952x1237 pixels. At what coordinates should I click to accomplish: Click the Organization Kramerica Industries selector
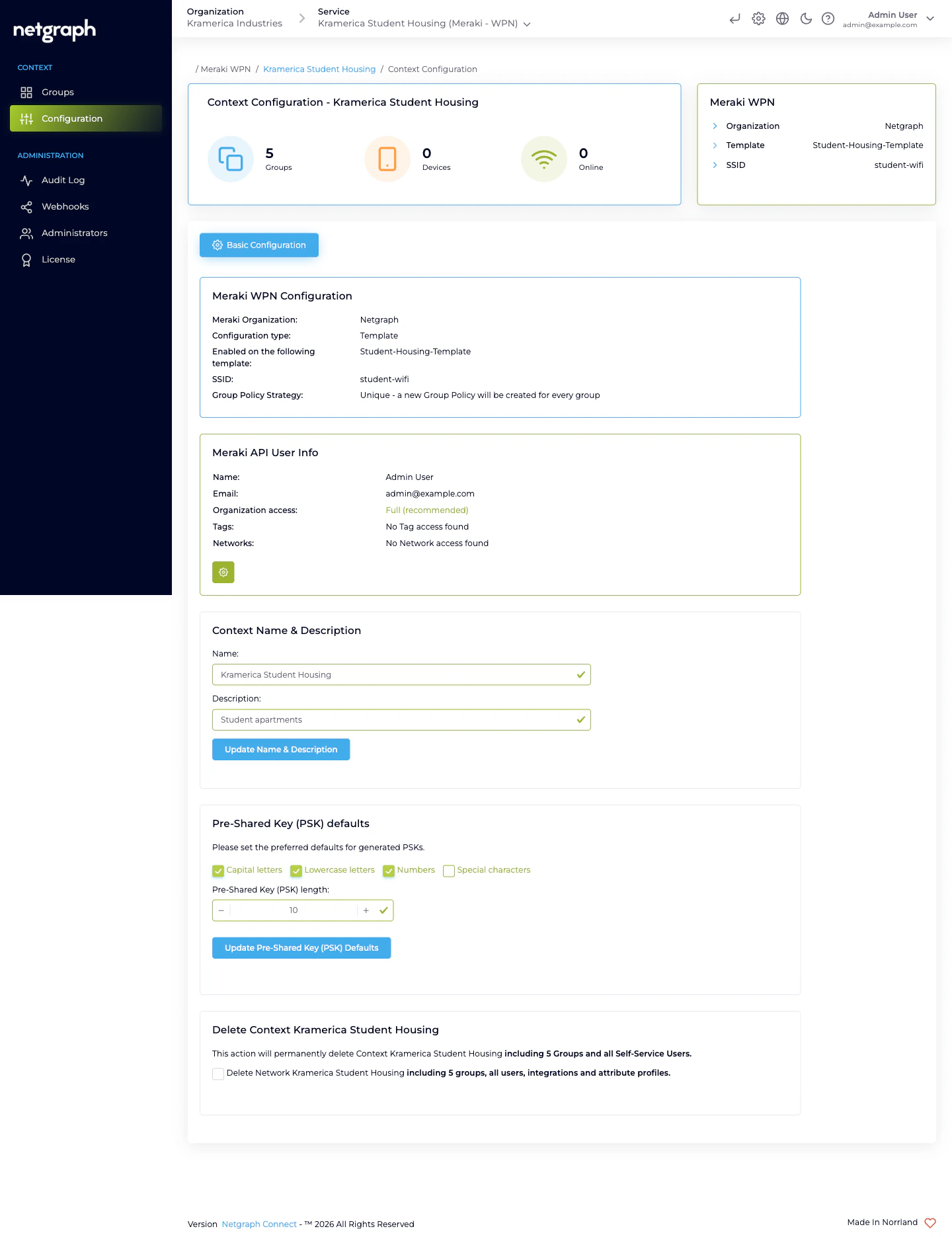pos(235,18)
